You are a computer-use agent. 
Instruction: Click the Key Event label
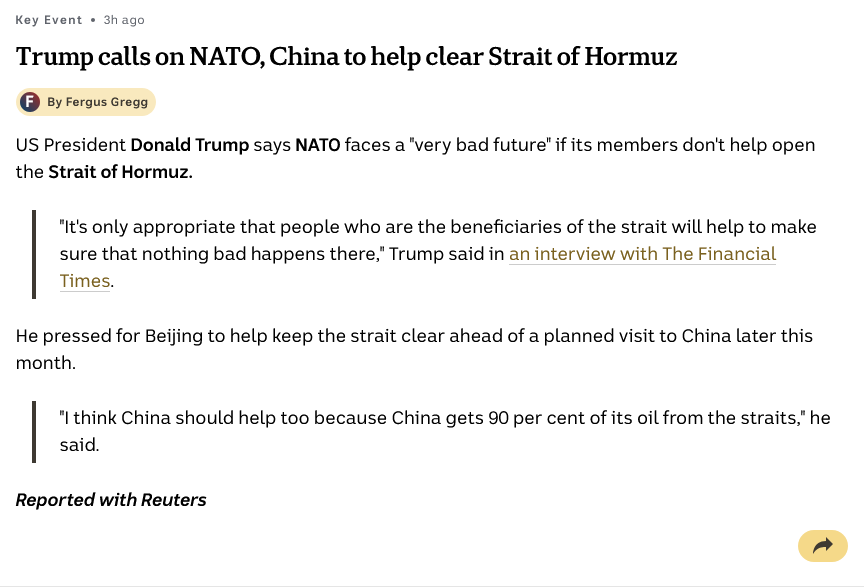(x=49, y=20)
